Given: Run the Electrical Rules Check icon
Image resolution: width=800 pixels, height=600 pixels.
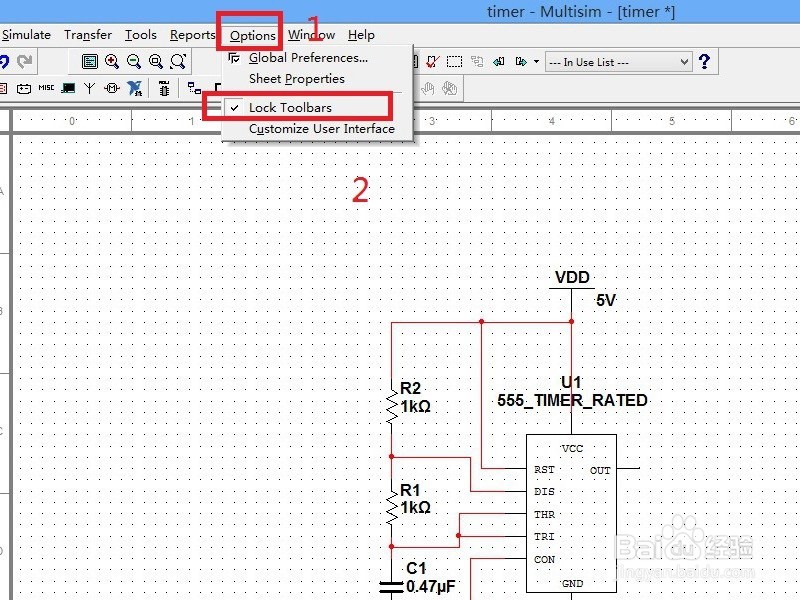Looking at the screenshot, I should [432, 62].
